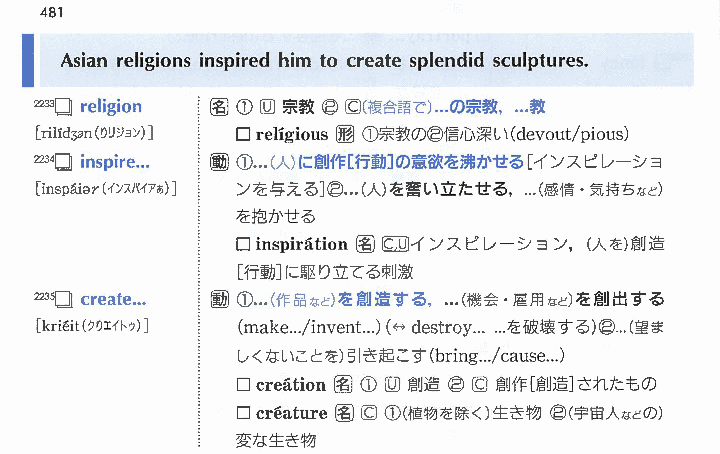Viewport: 720px width, 454px height.
Task: Click the blue bar left of example sentence
Action: [x=27, y=61]
